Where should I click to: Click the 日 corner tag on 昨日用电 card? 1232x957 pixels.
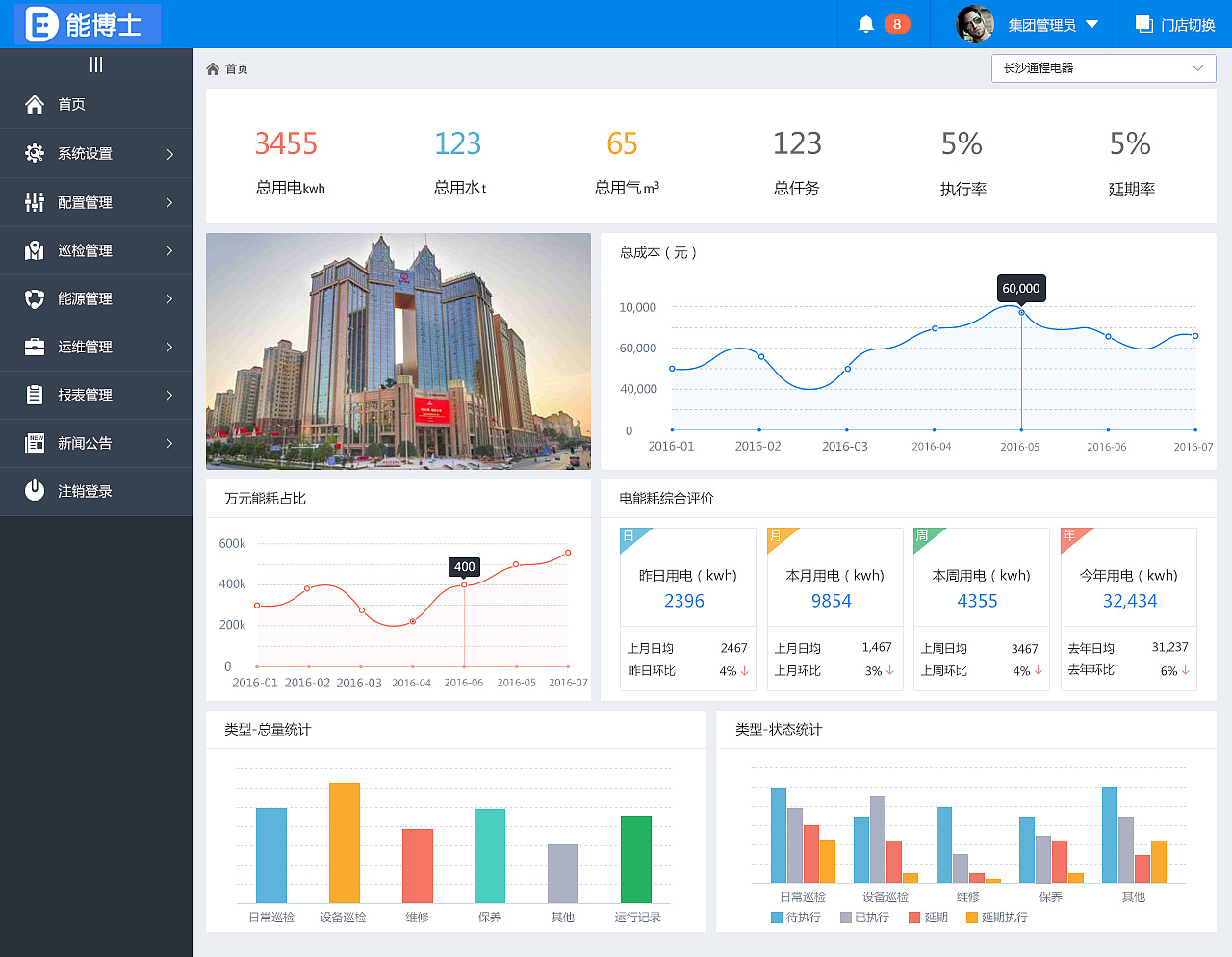point(631,537)
